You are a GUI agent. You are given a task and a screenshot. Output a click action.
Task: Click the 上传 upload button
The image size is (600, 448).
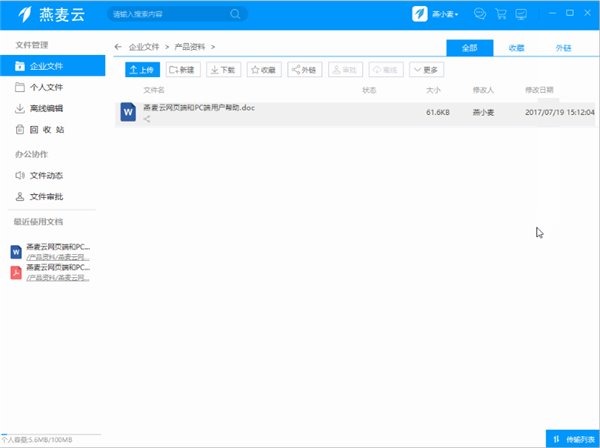click(142, 70)
